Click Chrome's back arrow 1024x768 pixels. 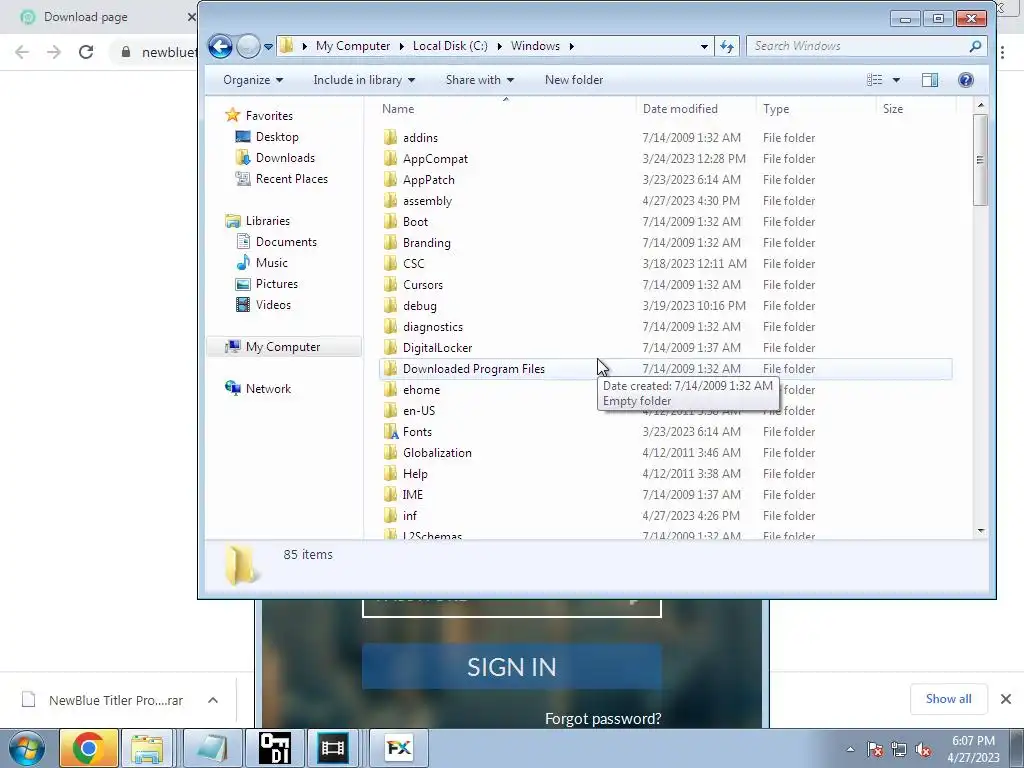(x=22, y=52)
